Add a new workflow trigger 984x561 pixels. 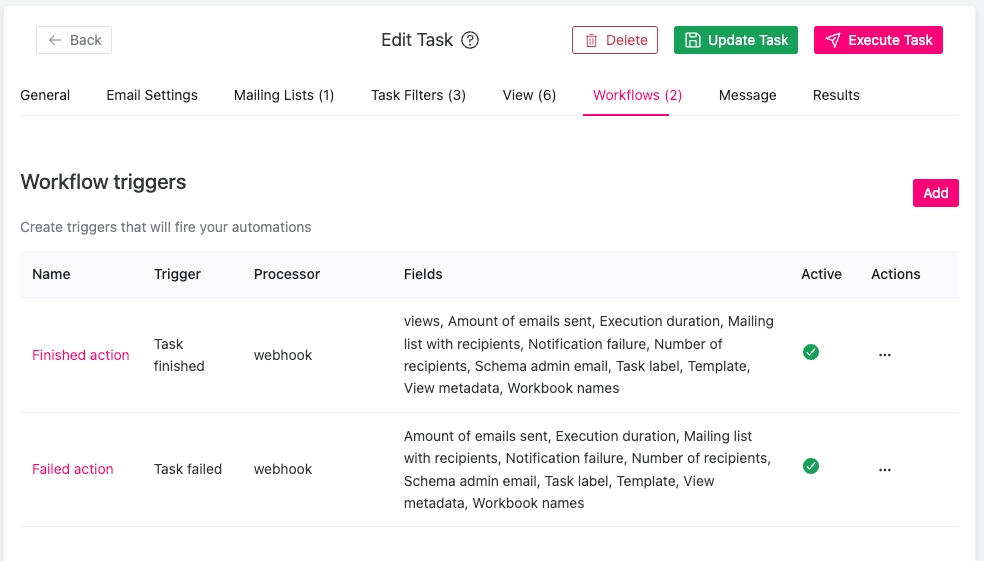[x=935, y=193]
